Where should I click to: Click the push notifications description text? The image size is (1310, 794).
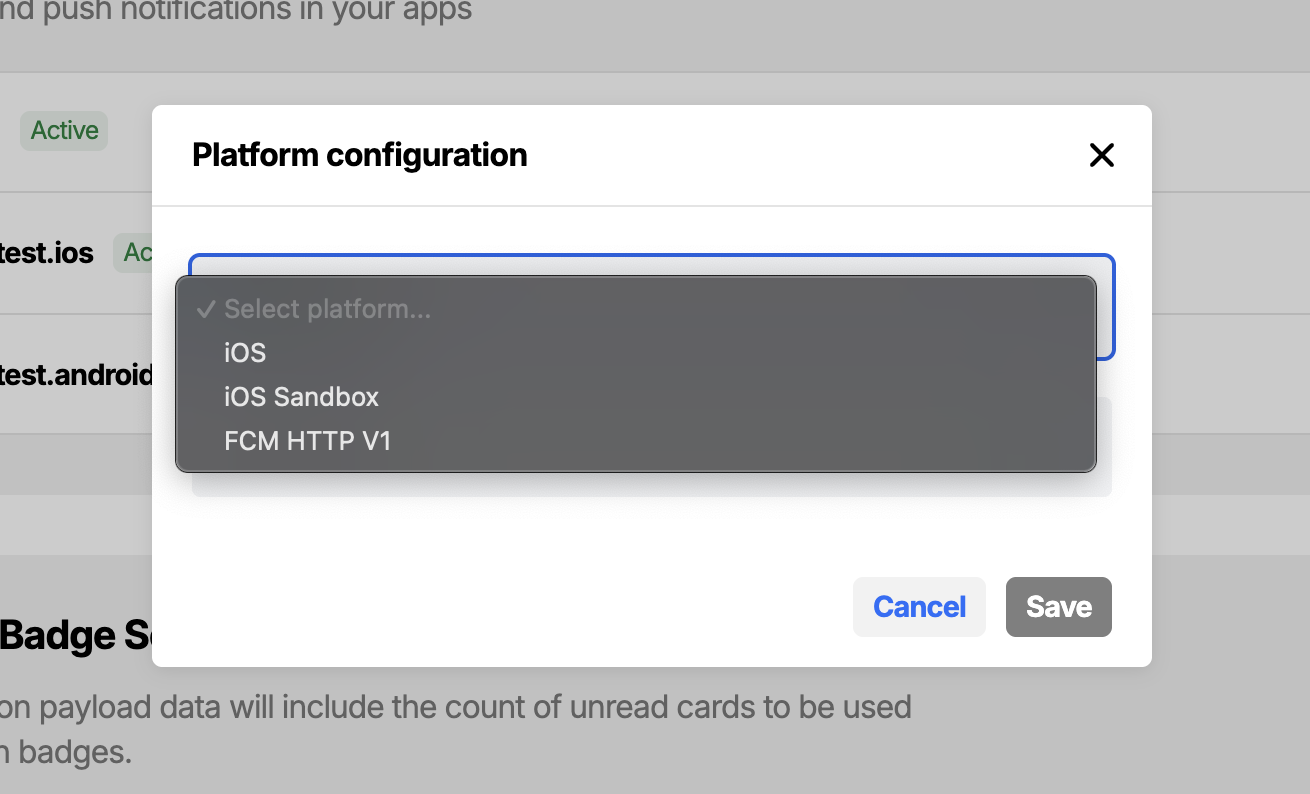tap(235, 12)
